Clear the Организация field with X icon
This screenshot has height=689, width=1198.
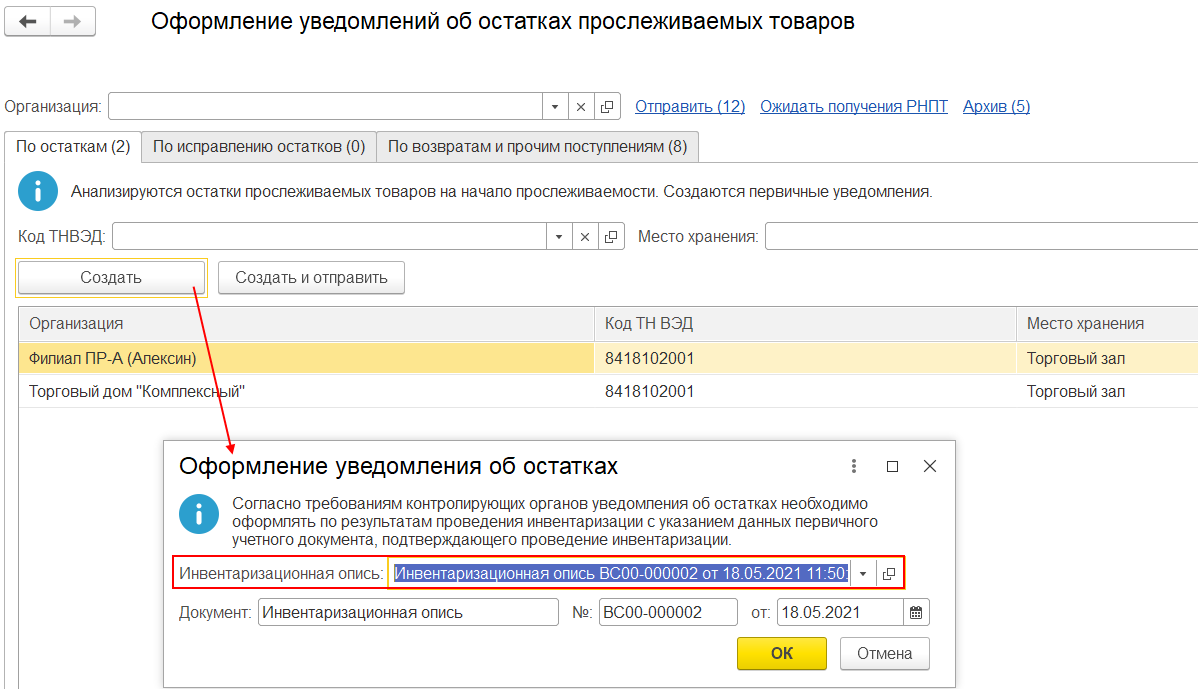point(582,107)
